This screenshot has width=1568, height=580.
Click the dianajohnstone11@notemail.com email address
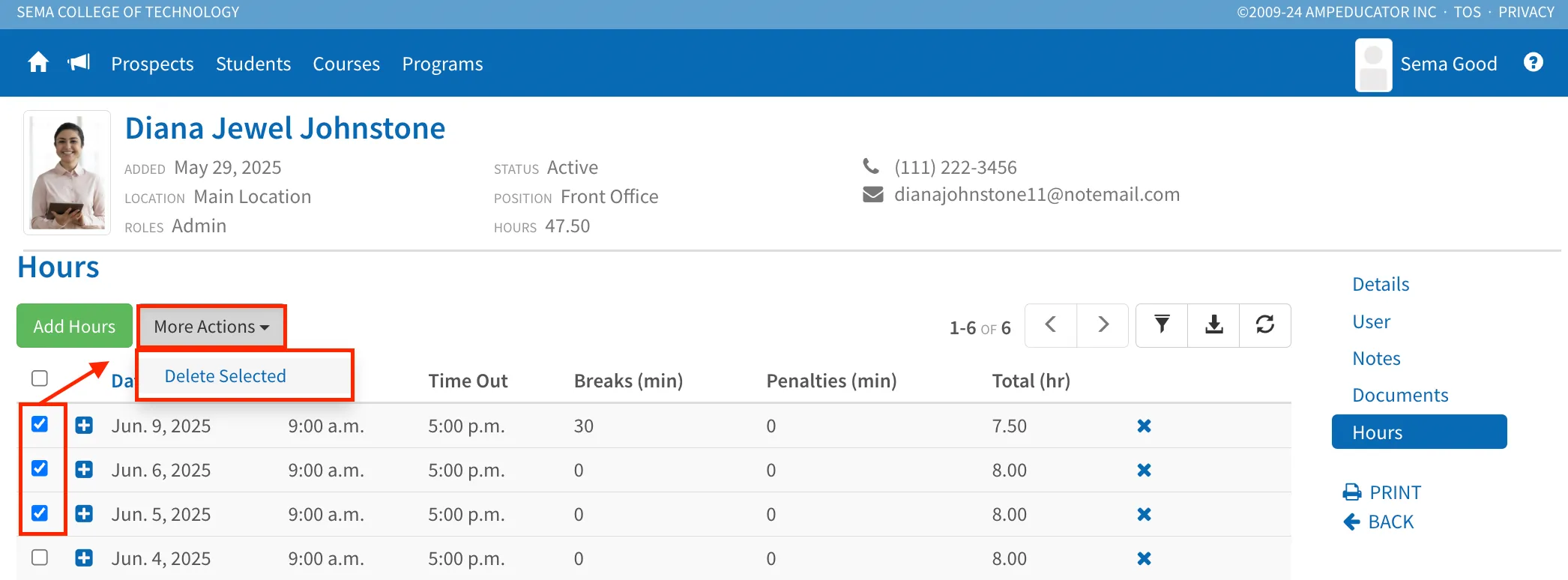pos(1037,195)
